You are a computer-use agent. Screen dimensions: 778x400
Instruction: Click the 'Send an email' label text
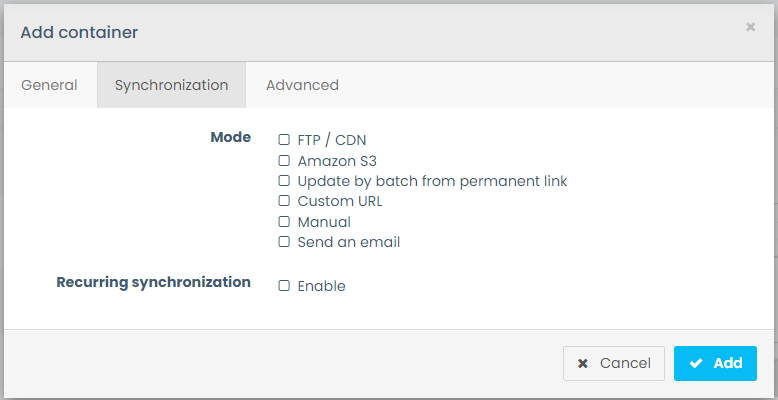pyautogui.click(x=348, y=242)
